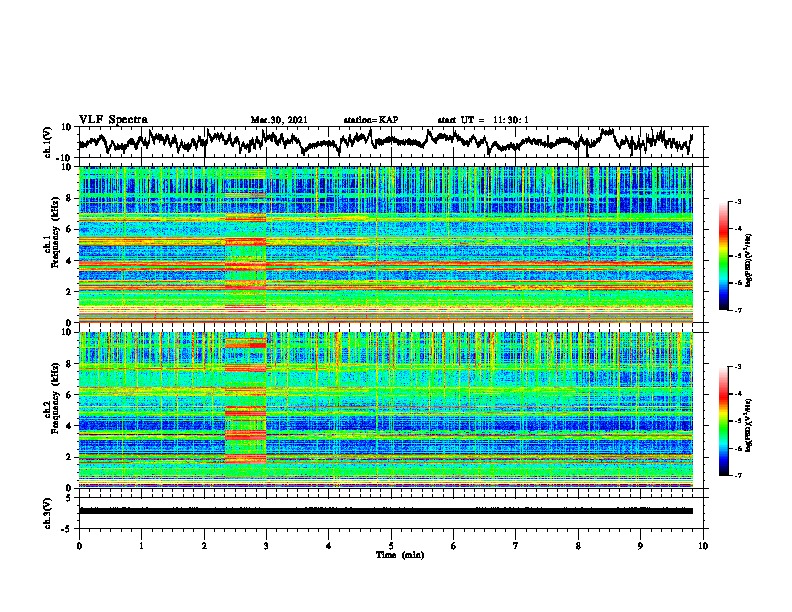The height and width of the screenshot is (612, 792).
Task: Click the ch.1 voltage waveform trace
Action: point(385,142)
